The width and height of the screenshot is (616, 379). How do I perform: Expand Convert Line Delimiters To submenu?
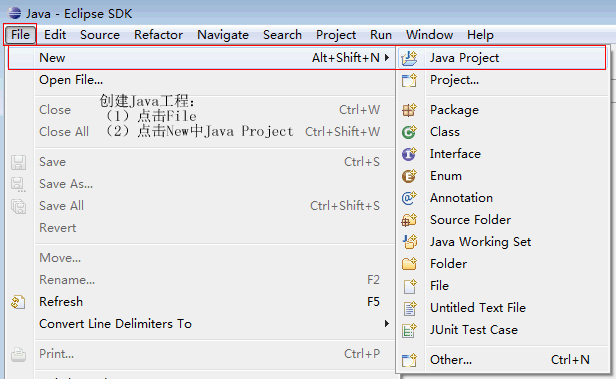(x=387, y=324)
